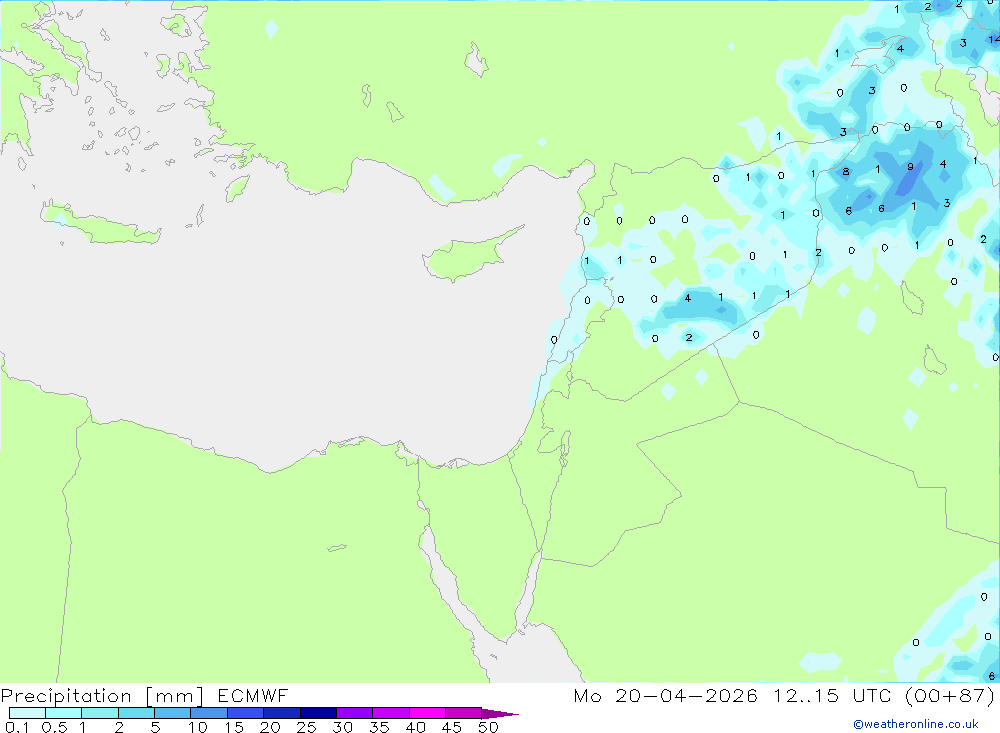Click the ECMWF model label
The height and width of the screenshot is (733, 1000).
pos(253,695)
